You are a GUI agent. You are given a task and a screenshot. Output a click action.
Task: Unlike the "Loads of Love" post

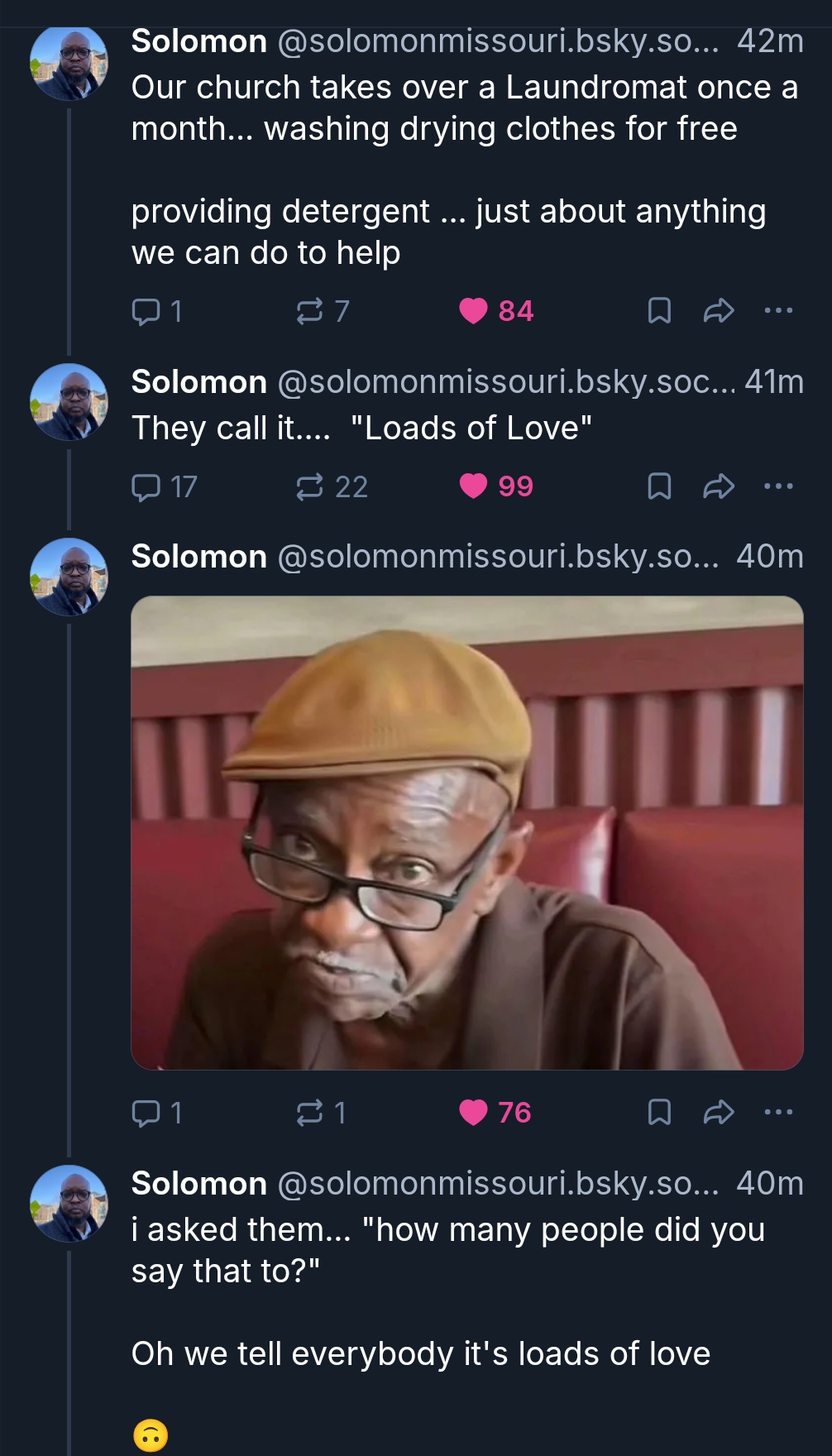[474, 486]
